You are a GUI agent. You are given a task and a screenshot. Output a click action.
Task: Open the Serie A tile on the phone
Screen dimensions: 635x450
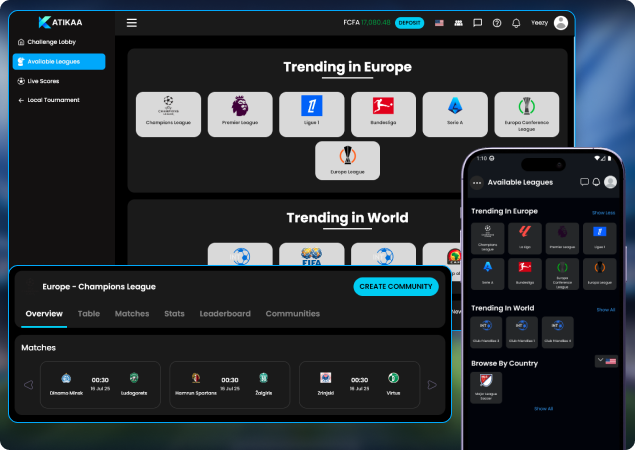[x=488, y=274]
